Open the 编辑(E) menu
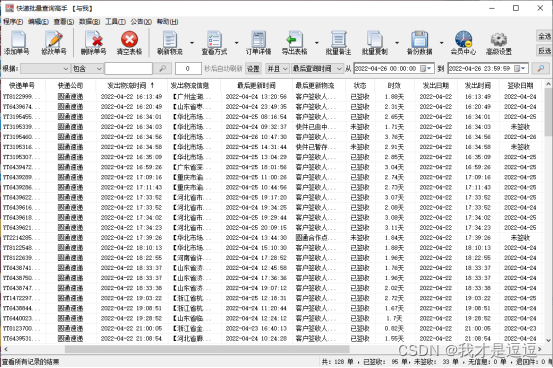 coord(38,22)
